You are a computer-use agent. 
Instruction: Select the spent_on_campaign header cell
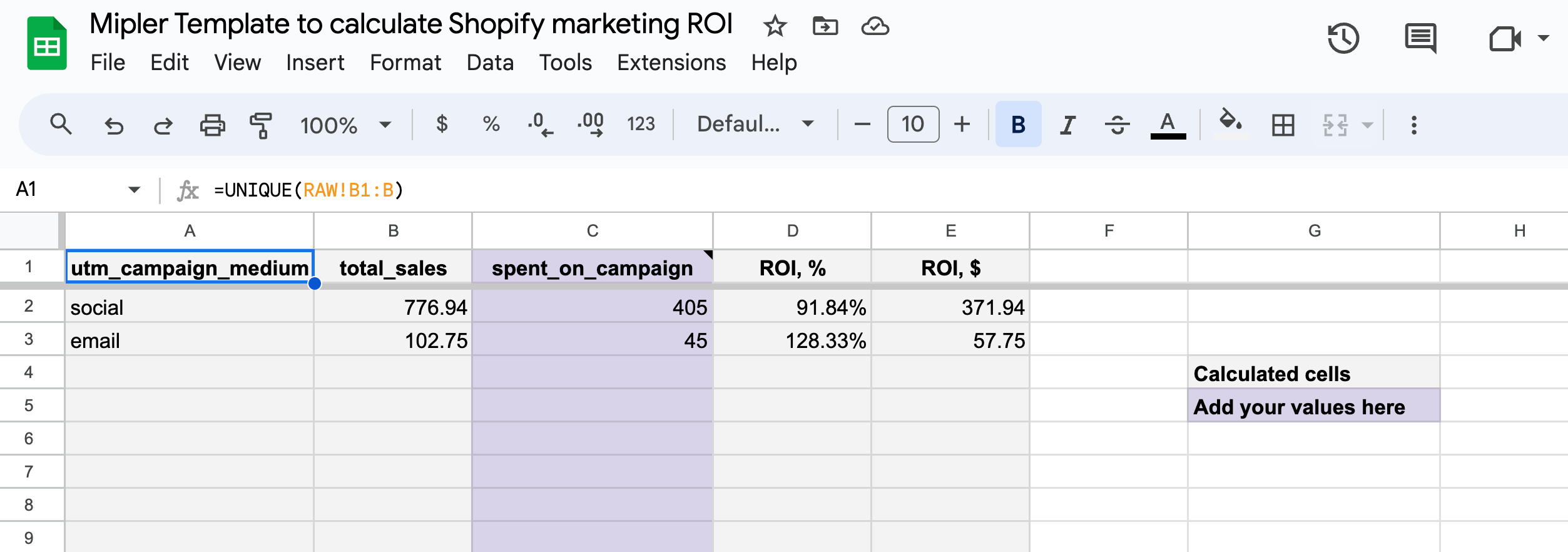tap(593, 267)
